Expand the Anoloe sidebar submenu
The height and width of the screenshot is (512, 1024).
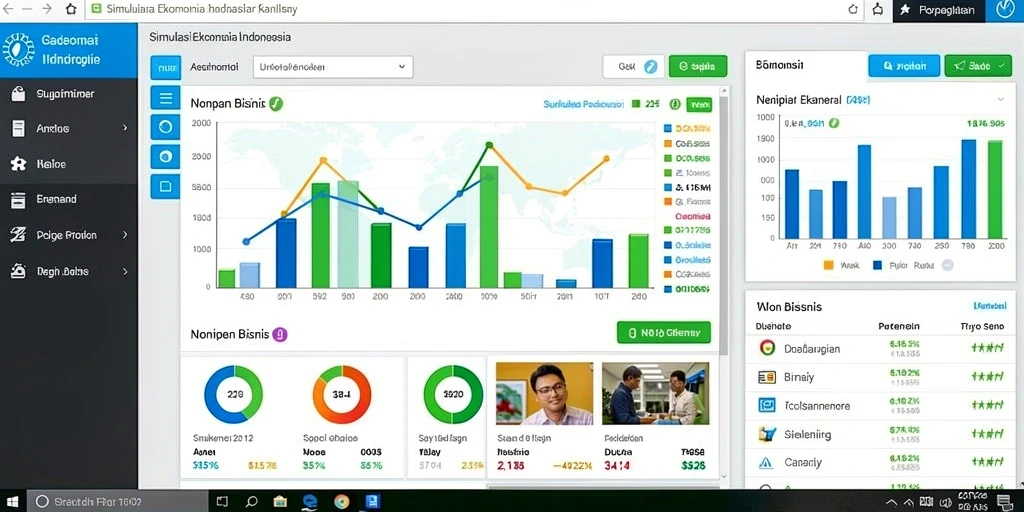click(x=125, y=129)
